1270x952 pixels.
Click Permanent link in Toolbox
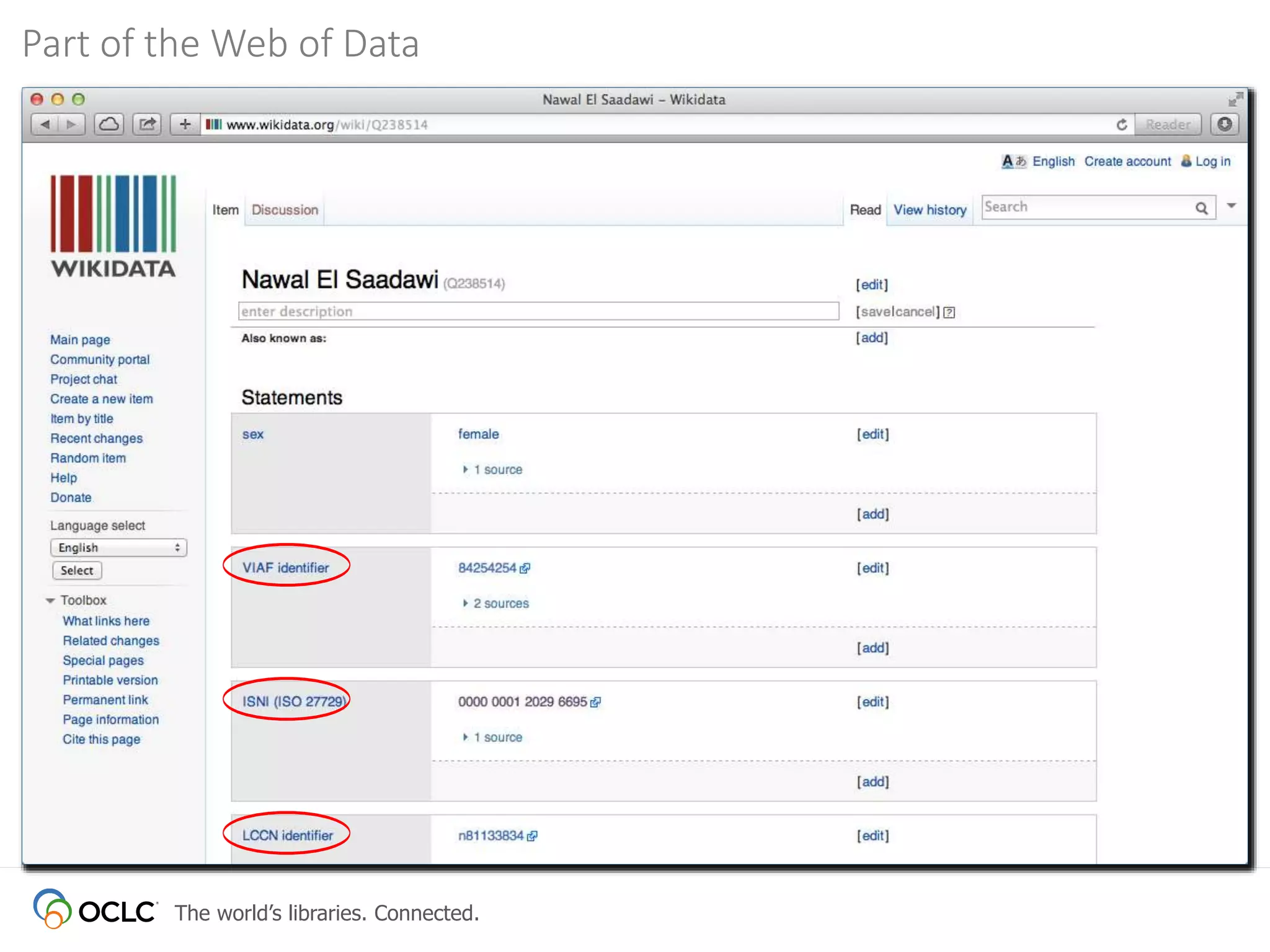point(105,700)
